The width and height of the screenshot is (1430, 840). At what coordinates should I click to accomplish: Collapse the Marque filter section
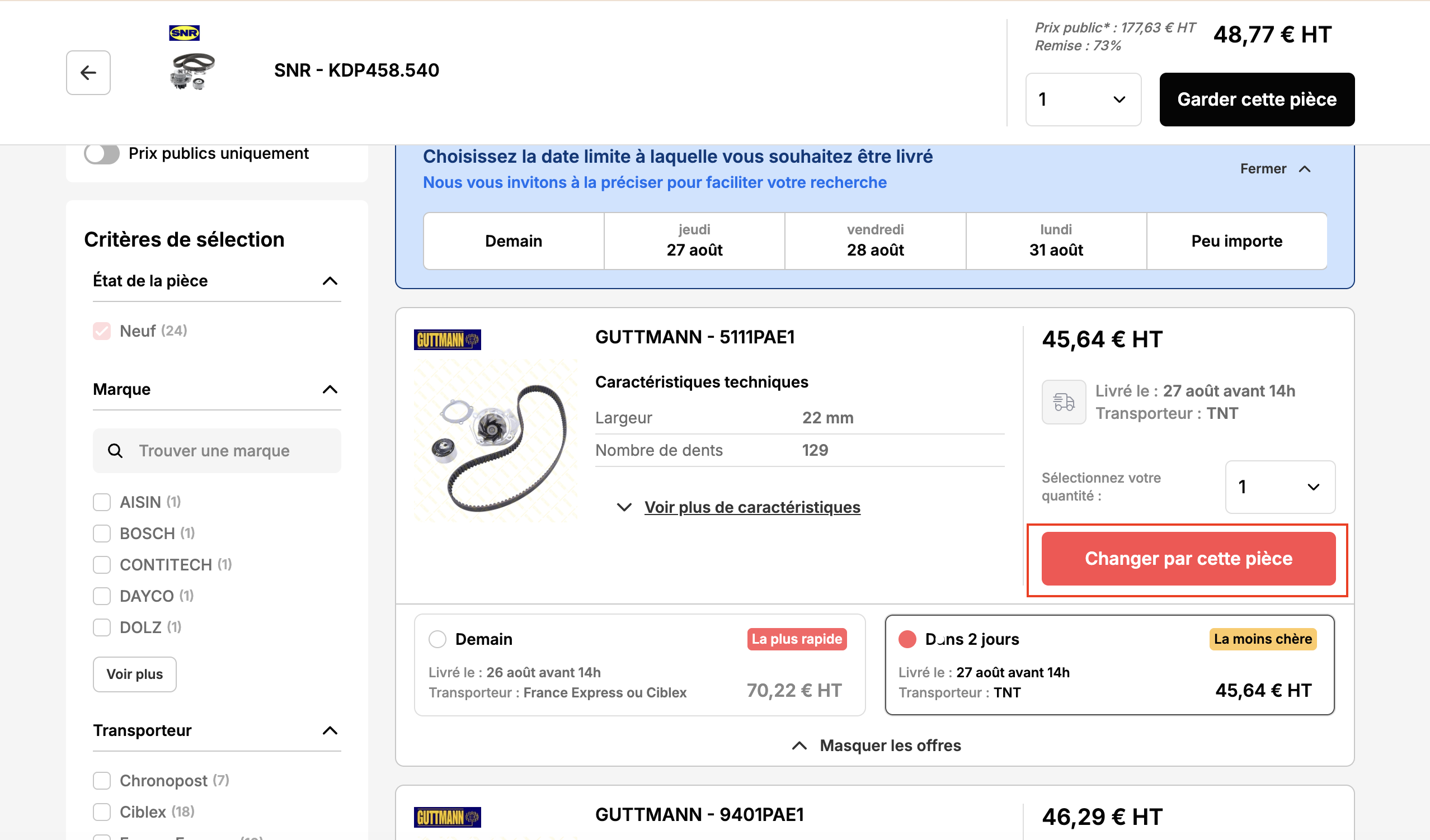pyautogui.click(x=330, y=390)
